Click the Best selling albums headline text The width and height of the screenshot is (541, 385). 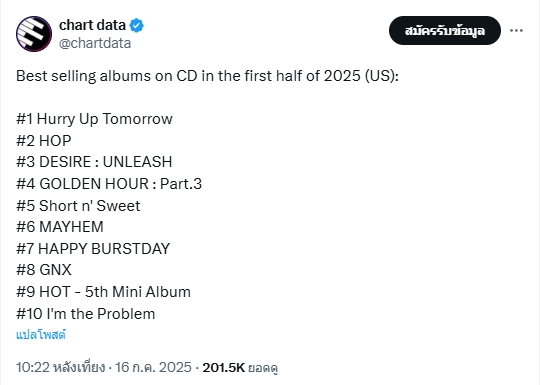(x=207, y=76)
